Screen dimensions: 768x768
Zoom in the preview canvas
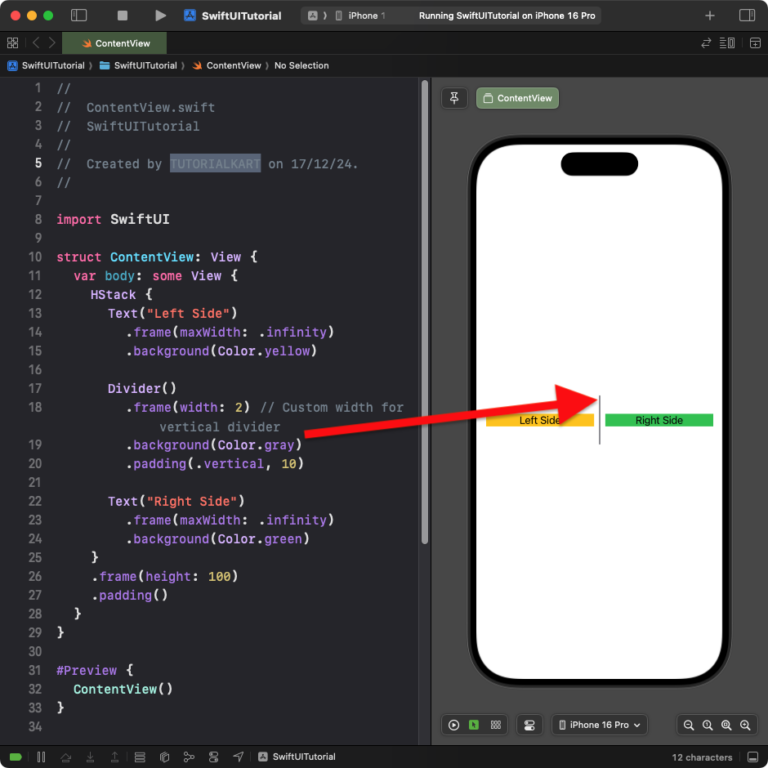coord(745,725)
